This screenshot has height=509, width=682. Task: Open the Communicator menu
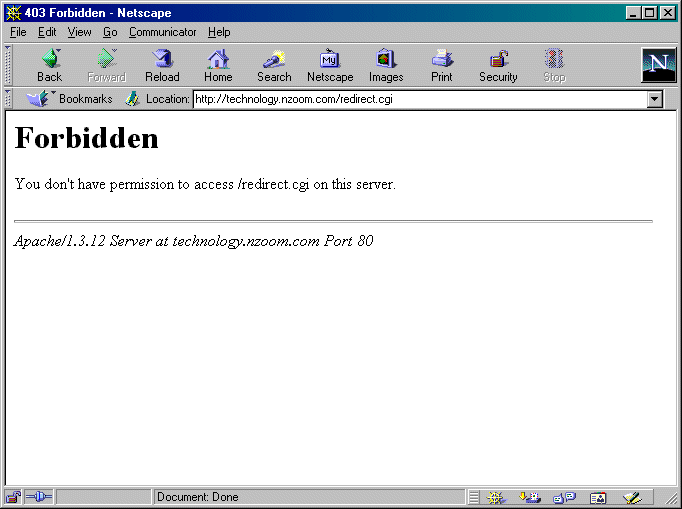[162, 32]
